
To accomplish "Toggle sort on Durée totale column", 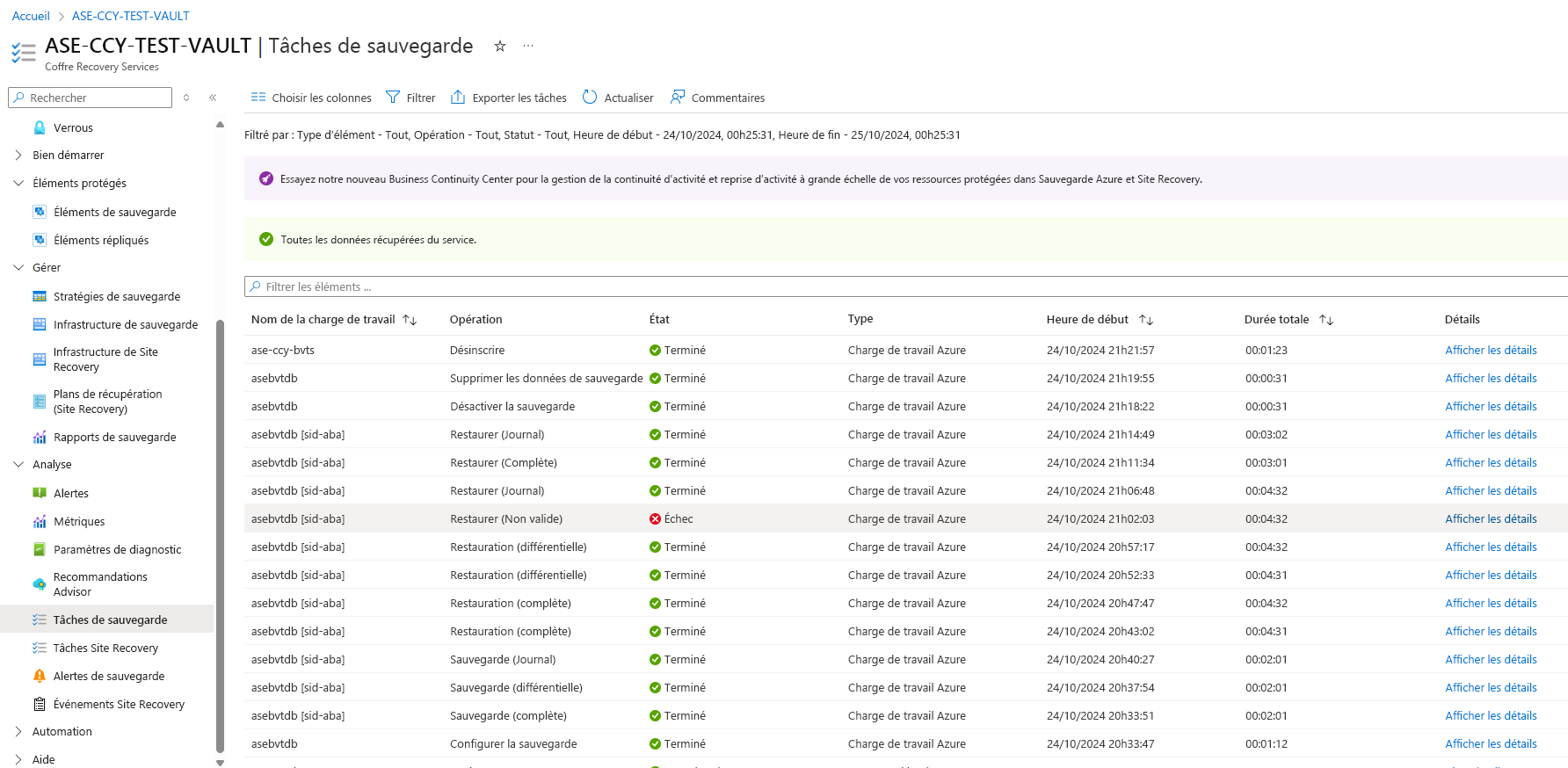I will pos(1326,320).
